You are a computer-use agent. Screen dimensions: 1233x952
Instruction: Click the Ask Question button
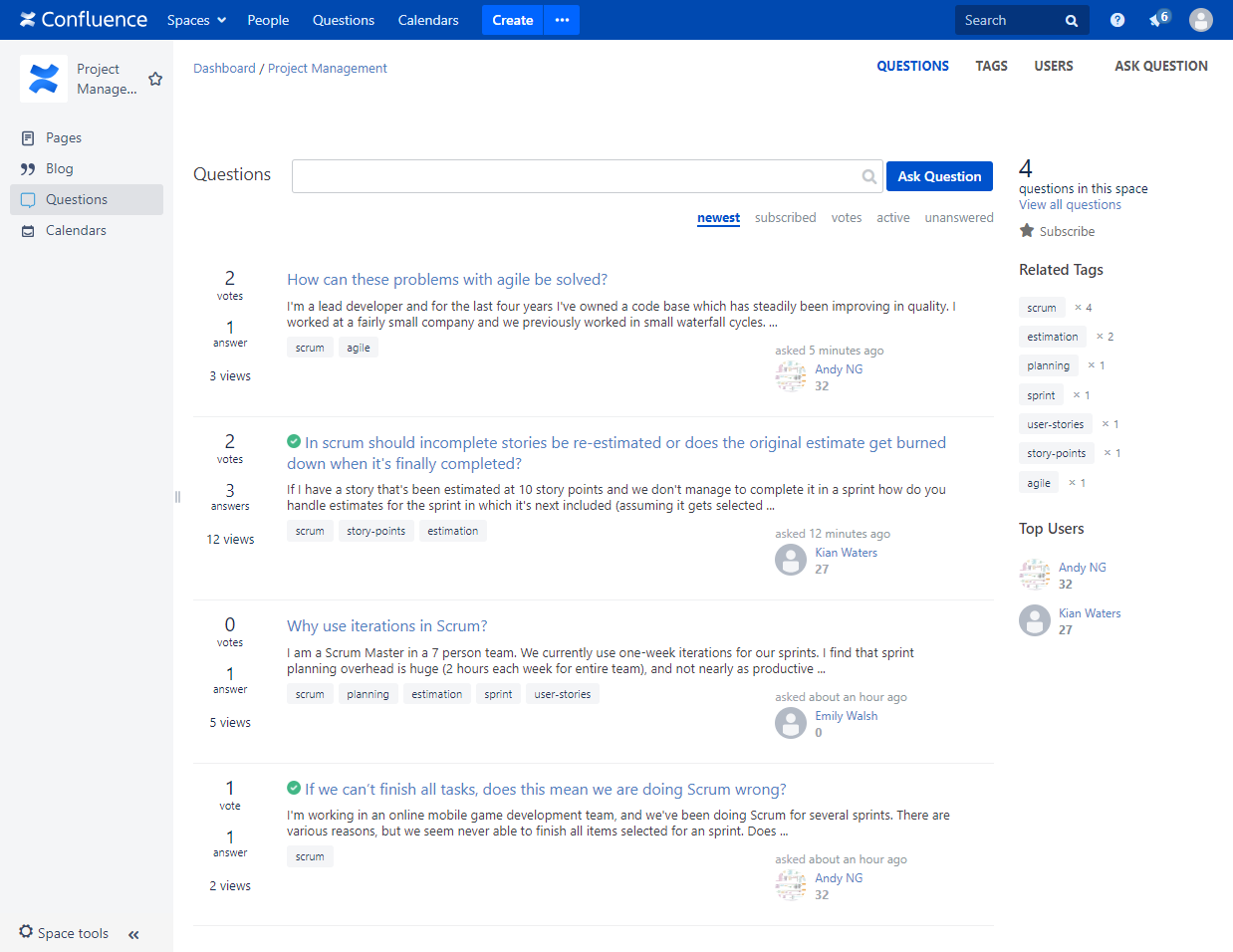click(x=939, y=176)
